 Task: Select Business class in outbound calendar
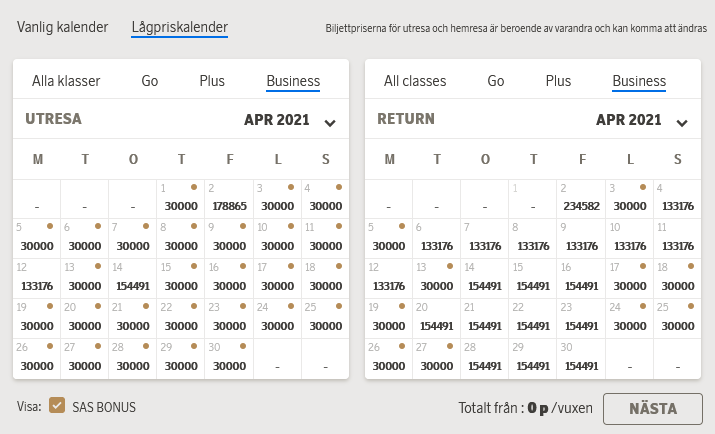[x=293, y=81]
